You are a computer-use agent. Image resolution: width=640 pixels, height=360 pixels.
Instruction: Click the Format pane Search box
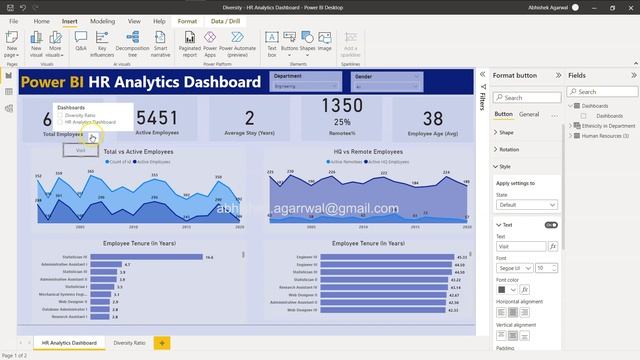[527, 98]
